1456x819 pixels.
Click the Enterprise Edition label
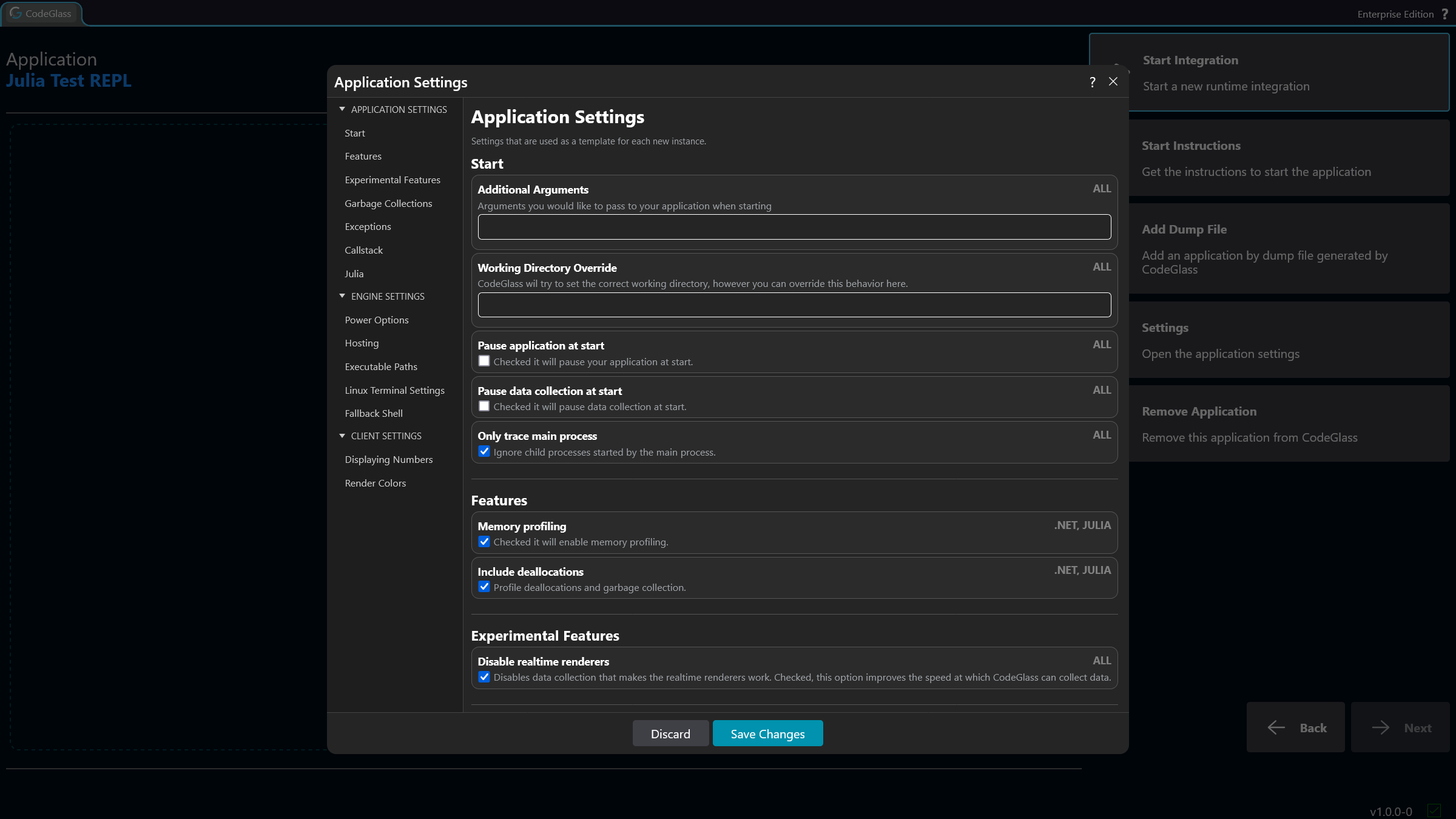[1395, 14]
